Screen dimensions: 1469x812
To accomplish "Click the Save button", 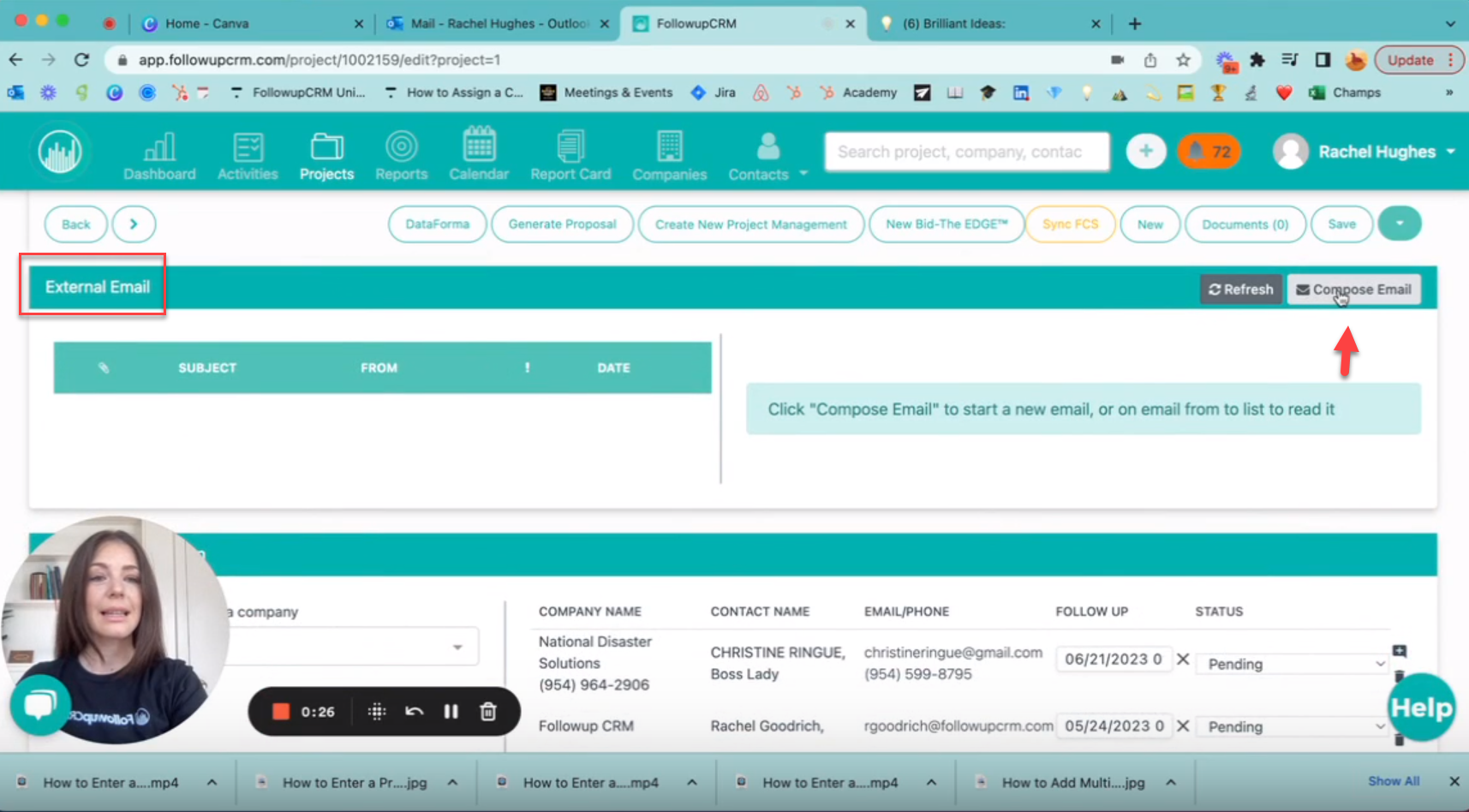I will pyautogui.click(x=1341, y=224).
